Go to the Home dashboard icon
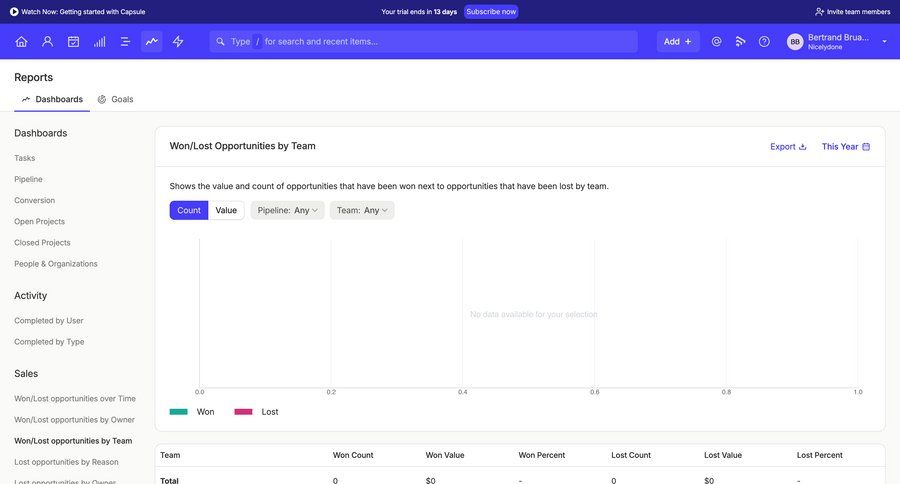This screenshot has width=900, height=484. (21, 42)
